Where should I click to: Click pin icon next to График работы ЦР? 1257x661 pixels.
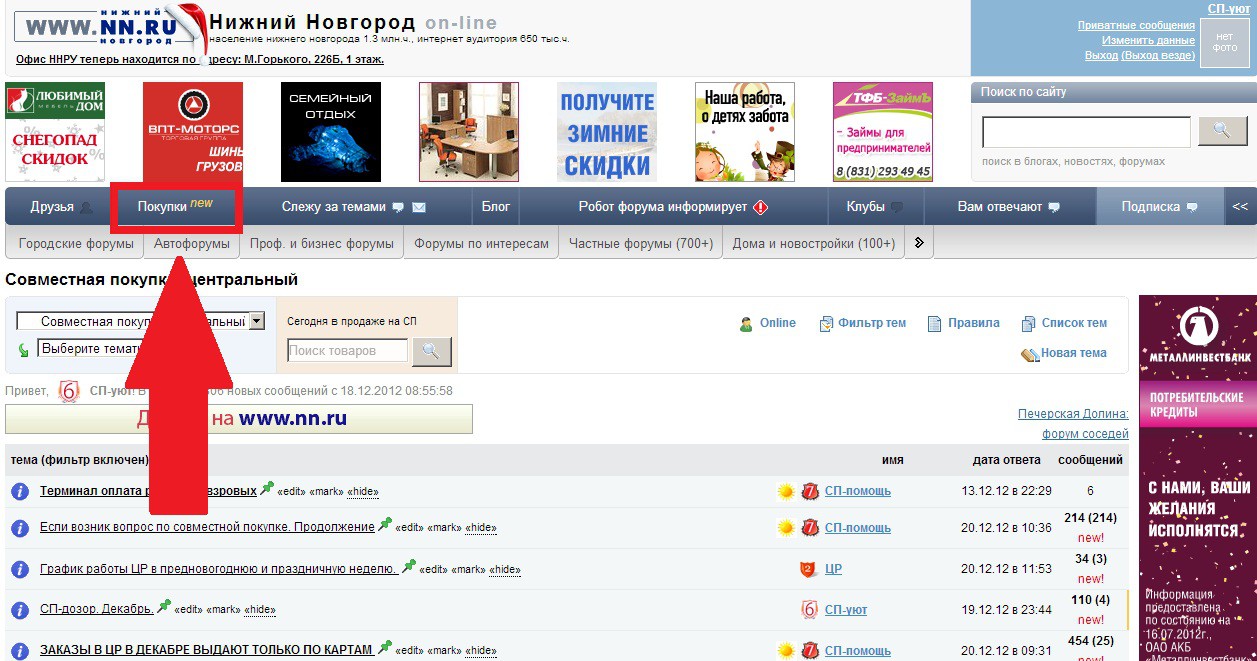[408, 566]
